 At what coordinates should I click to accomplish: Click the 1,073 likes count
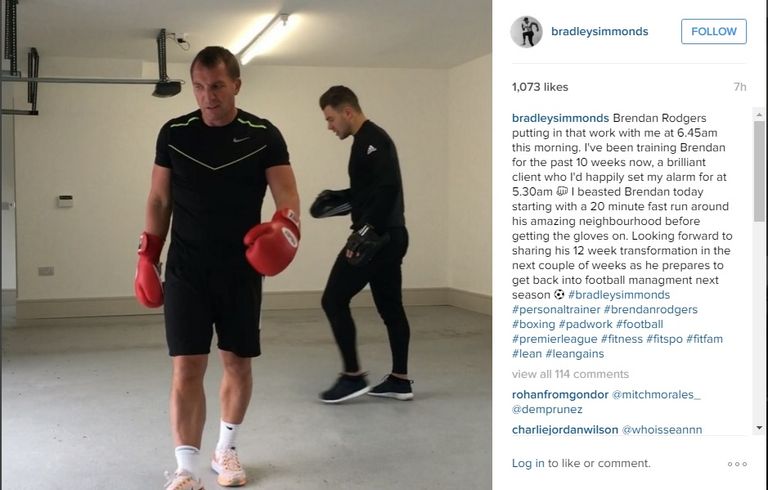point(540,87)
